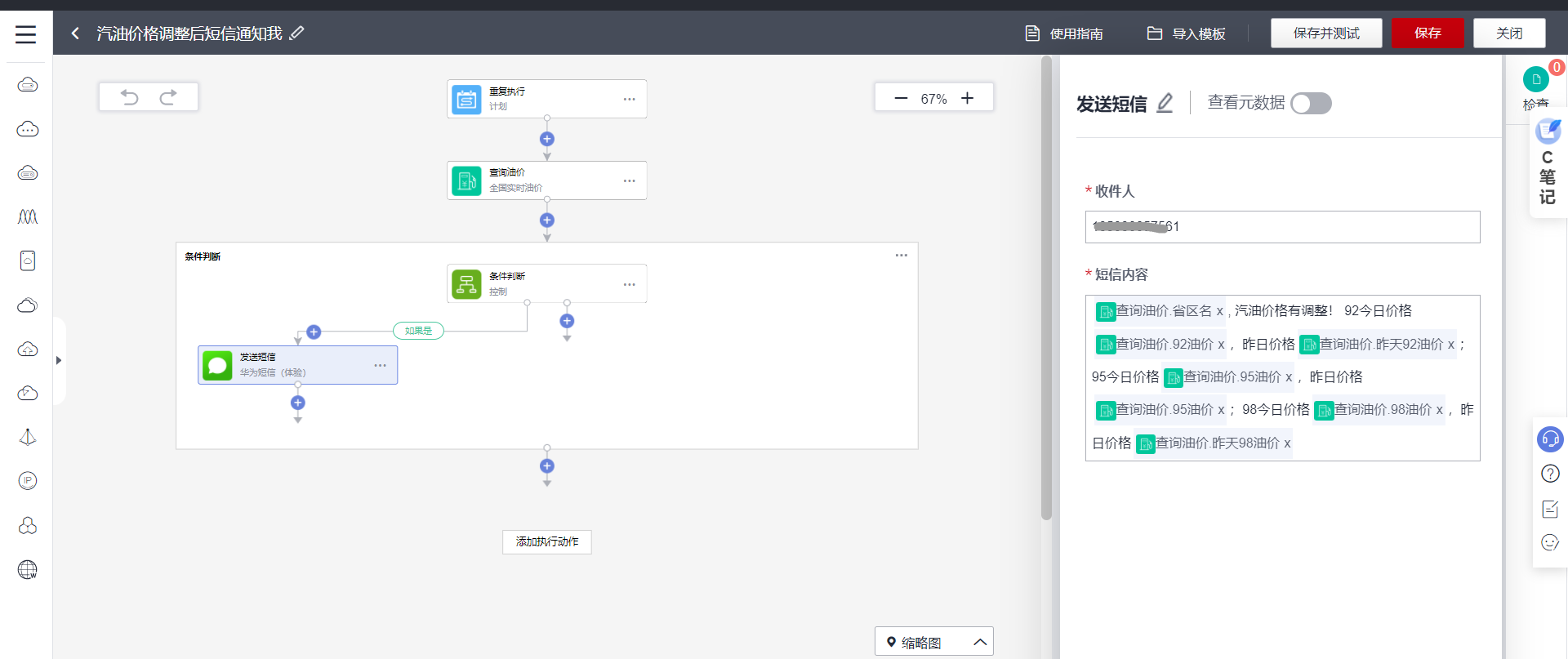Add step below the 条件判断 container
Image resolution: width=1568 pixels, height=659 pixels.
547,465
